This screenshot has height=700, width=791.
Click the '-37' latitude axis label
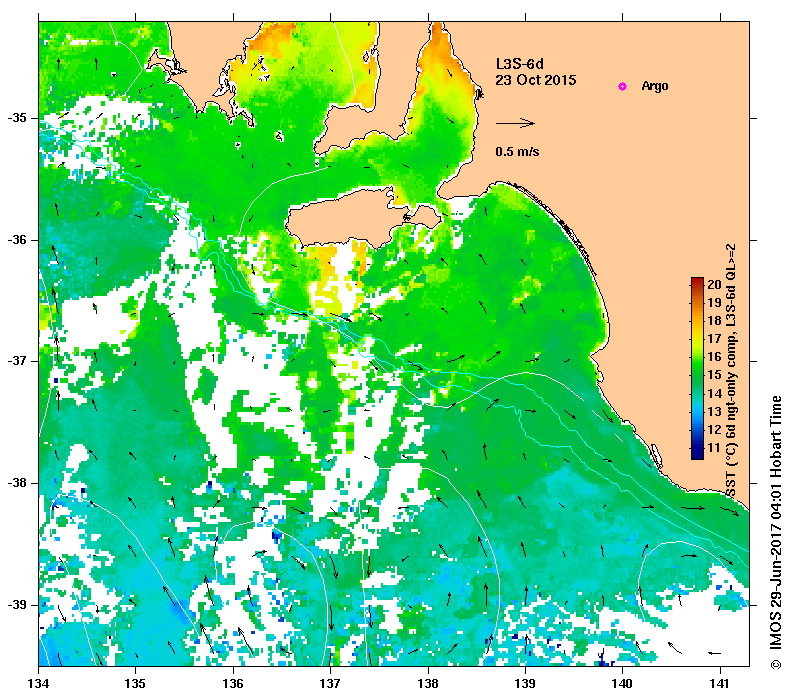[x=17, y=361]
